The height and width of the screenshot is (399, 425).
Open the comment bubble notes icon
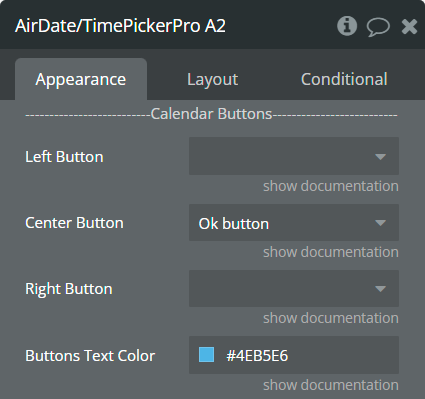pyautogui.click(x=378, y=27)
